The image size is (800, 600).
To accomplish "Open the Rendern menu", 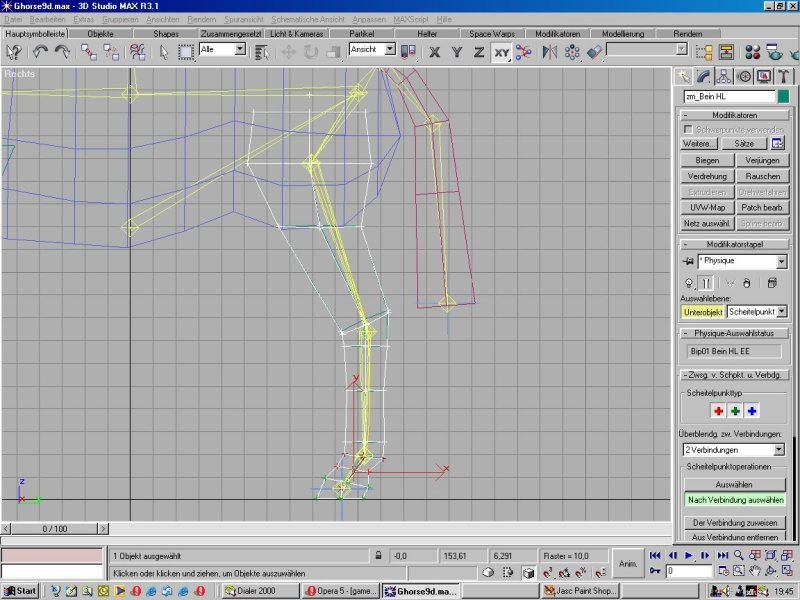I will (x=202, y=19).
